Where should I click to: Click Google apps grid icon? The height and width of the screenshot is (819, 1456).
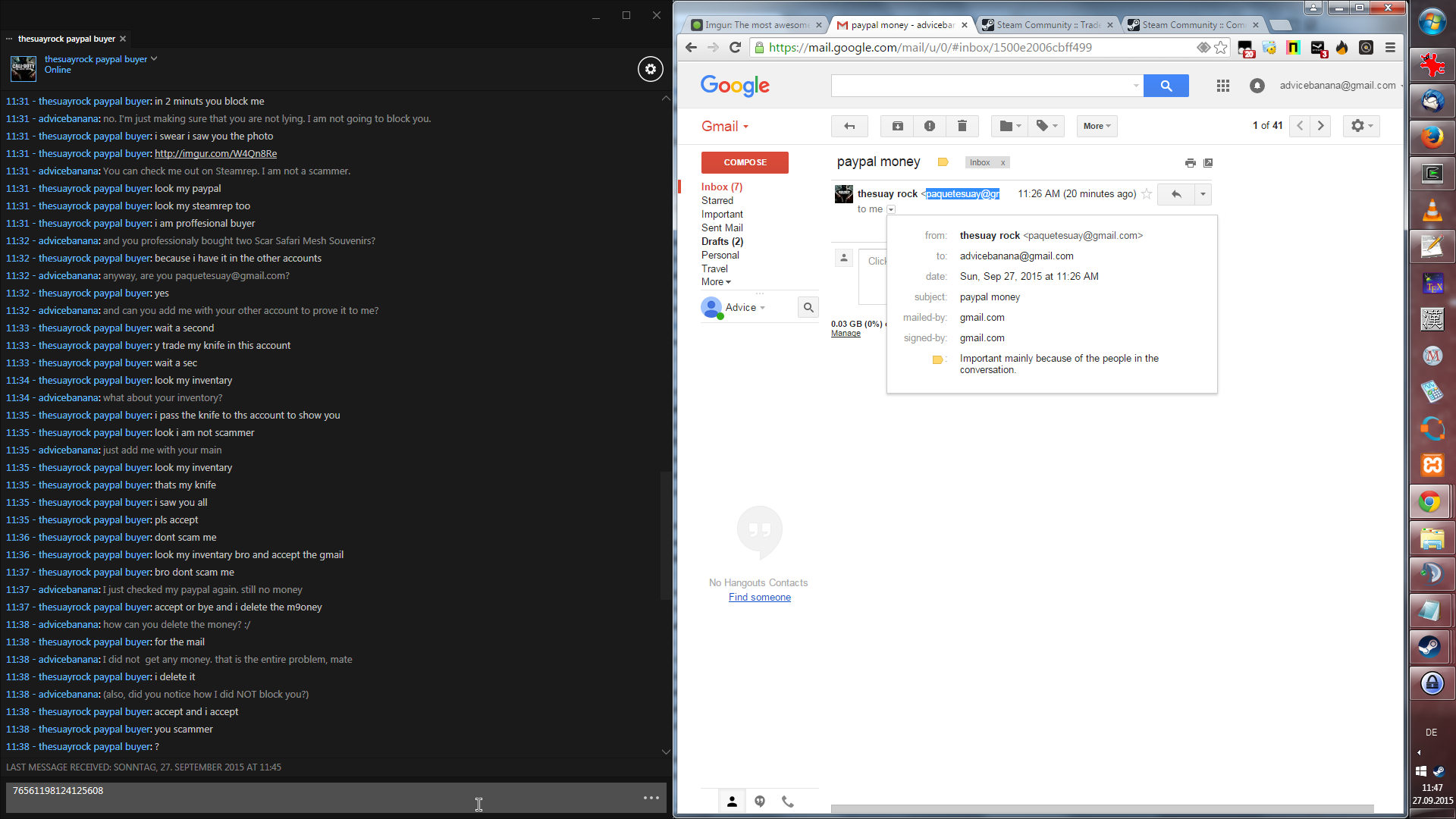tap(1222, 86)
